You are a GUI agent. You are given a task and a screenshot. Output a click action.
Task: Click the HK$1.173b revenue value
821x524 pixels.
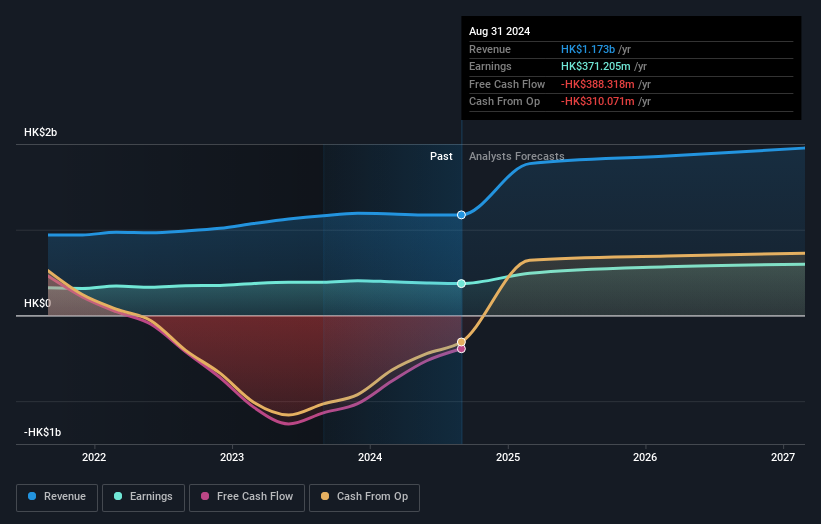click(588, 49)
